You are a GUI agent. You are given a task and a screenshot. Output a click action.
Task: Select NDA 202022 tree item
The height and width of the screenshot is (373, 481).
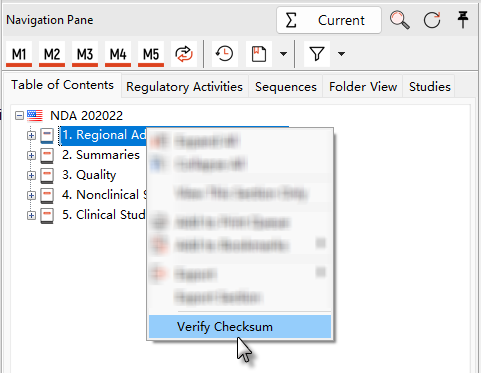pyautogui.click(x=86, y=116)
